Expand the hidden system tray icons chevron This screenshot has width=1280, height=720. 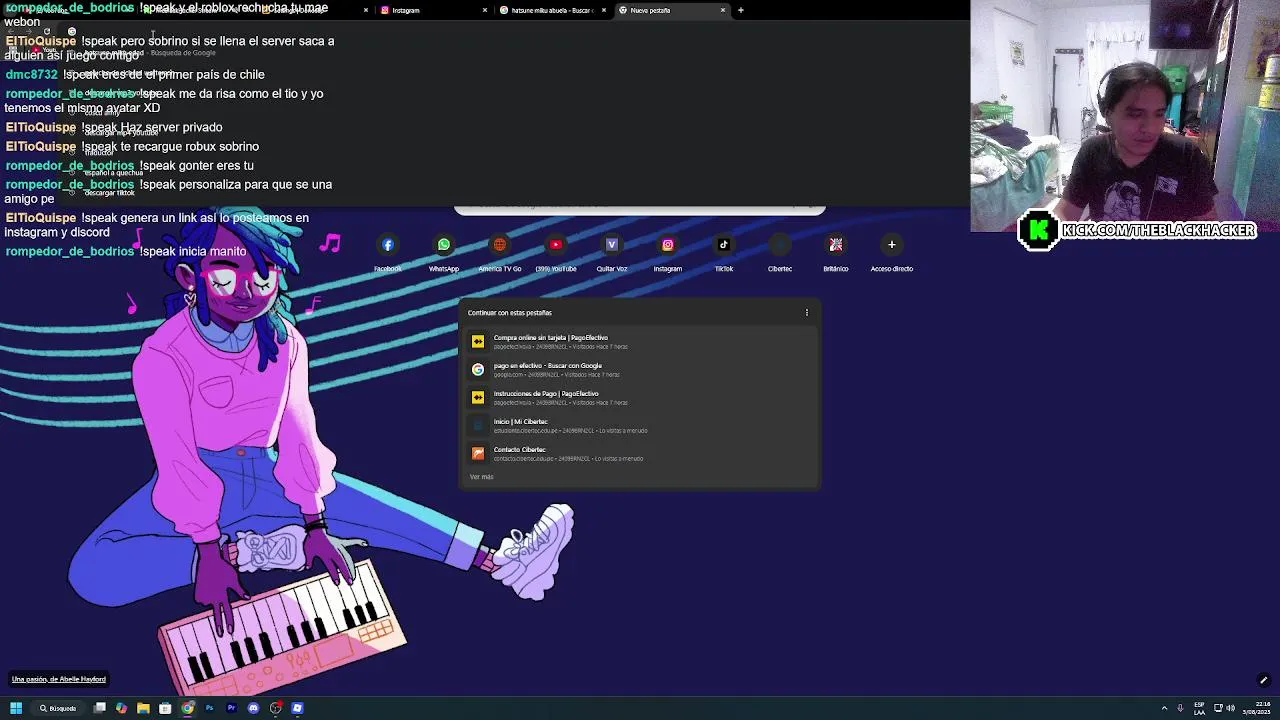1165,708
